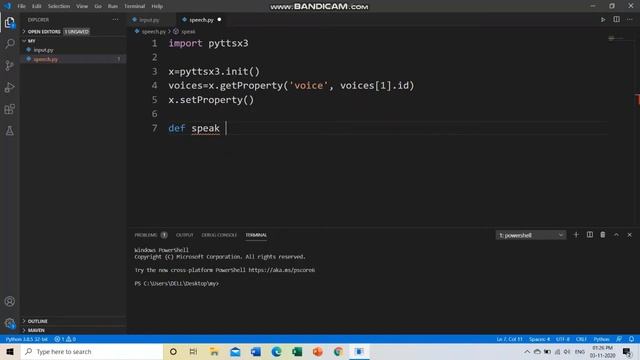The height and width of the screenshot is (360, 640).
Task: Click the feedback icon in status bar
Action: point(619,339)
